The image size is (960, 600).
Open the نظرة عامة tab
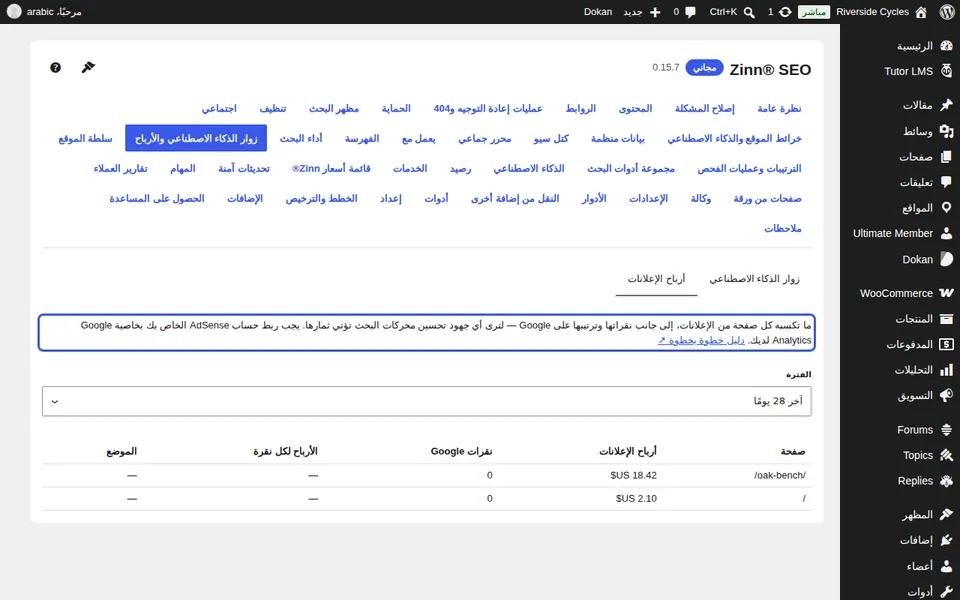(779, 108)
